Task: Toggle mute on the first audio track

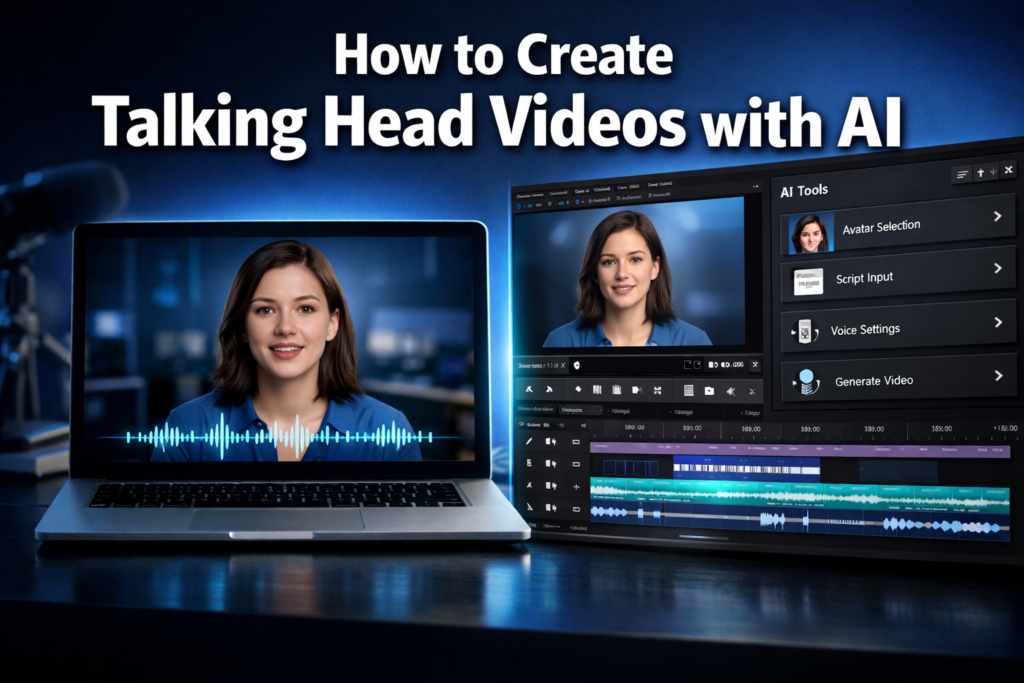Action: [551, 486]
